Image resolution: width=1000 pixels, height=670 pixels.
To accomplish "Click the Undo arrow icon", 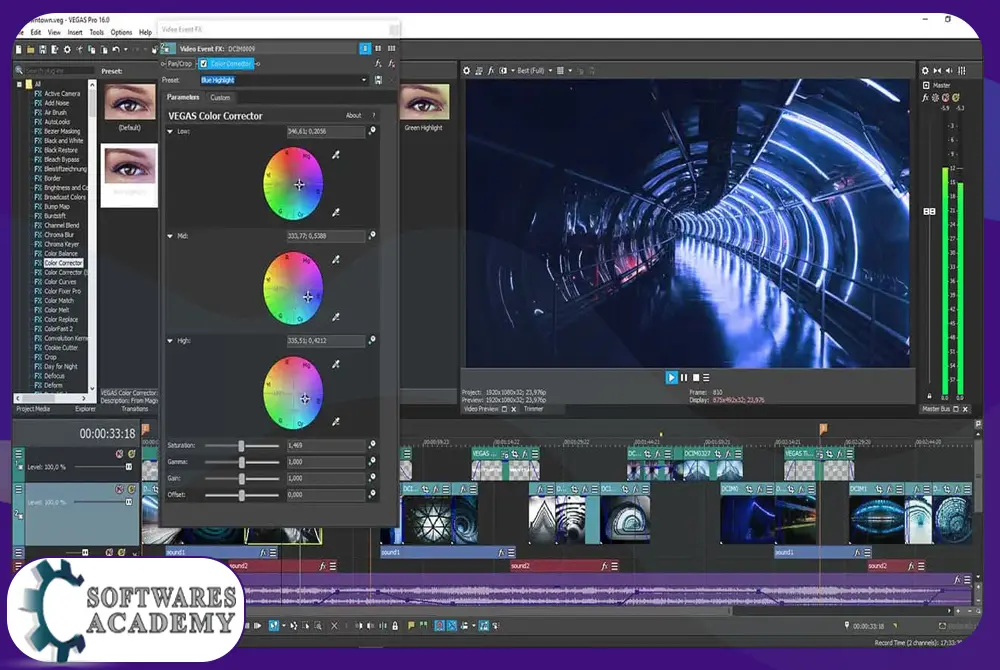I will (115, 49).
